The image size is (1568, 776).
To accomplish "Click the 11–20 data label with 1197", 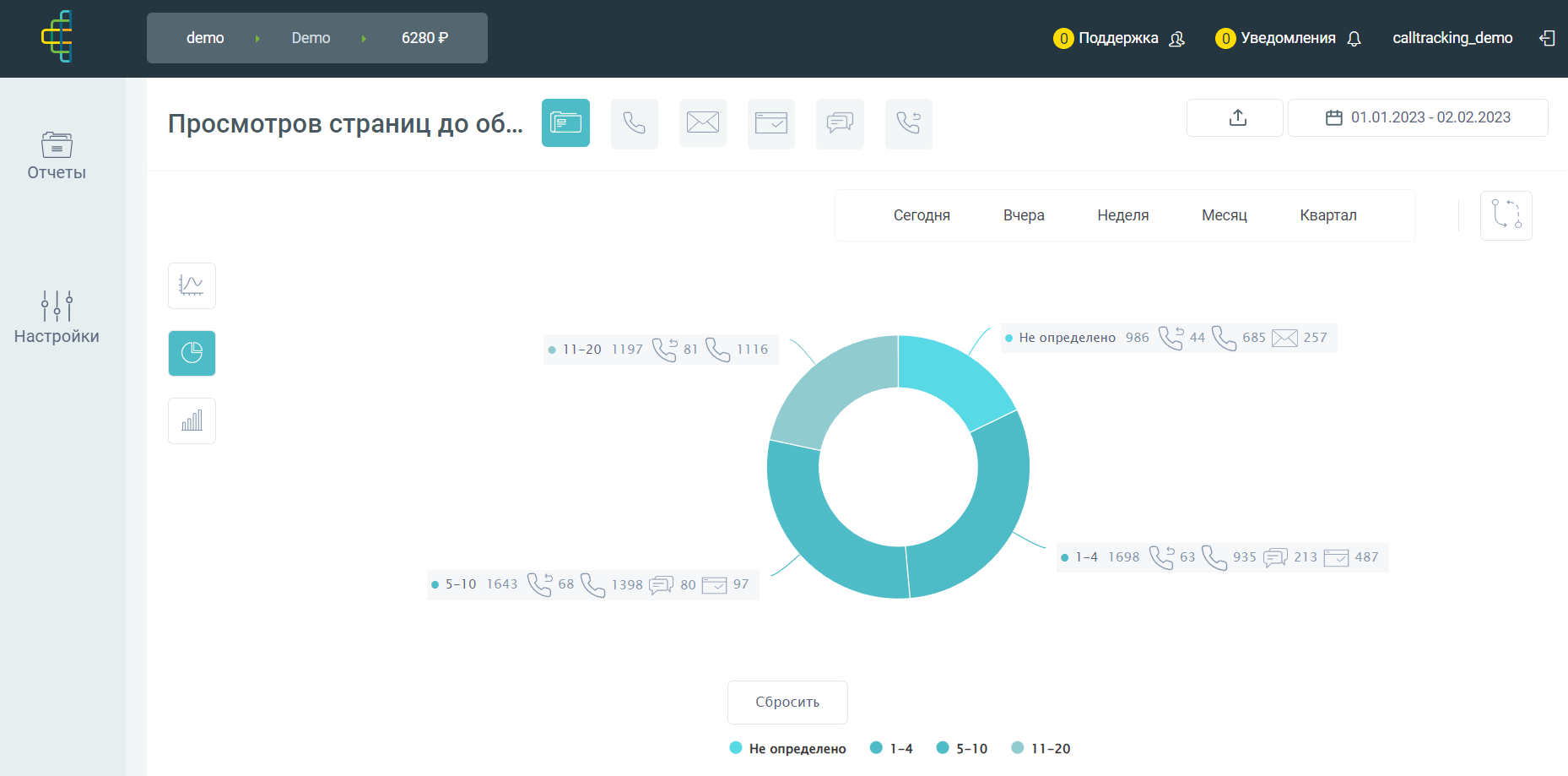I will pyautogui.click(x=661, y=349).
